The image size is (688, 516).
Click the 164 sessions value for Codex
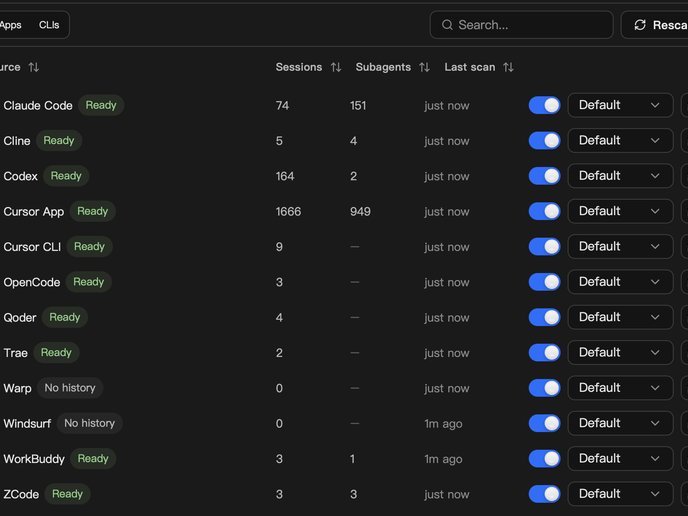[285, 176]
